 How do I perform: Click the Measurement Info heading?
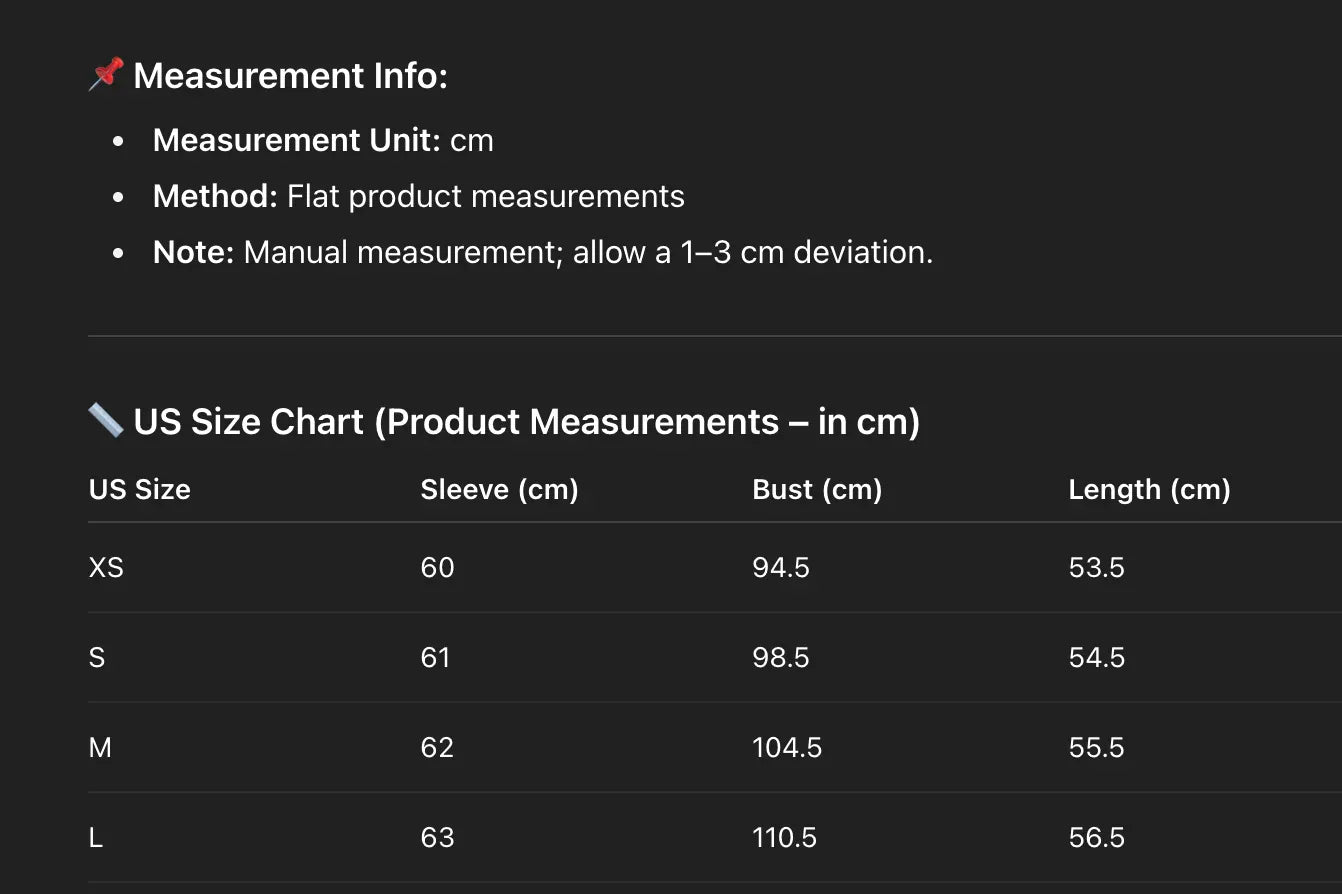coord(290,76)
